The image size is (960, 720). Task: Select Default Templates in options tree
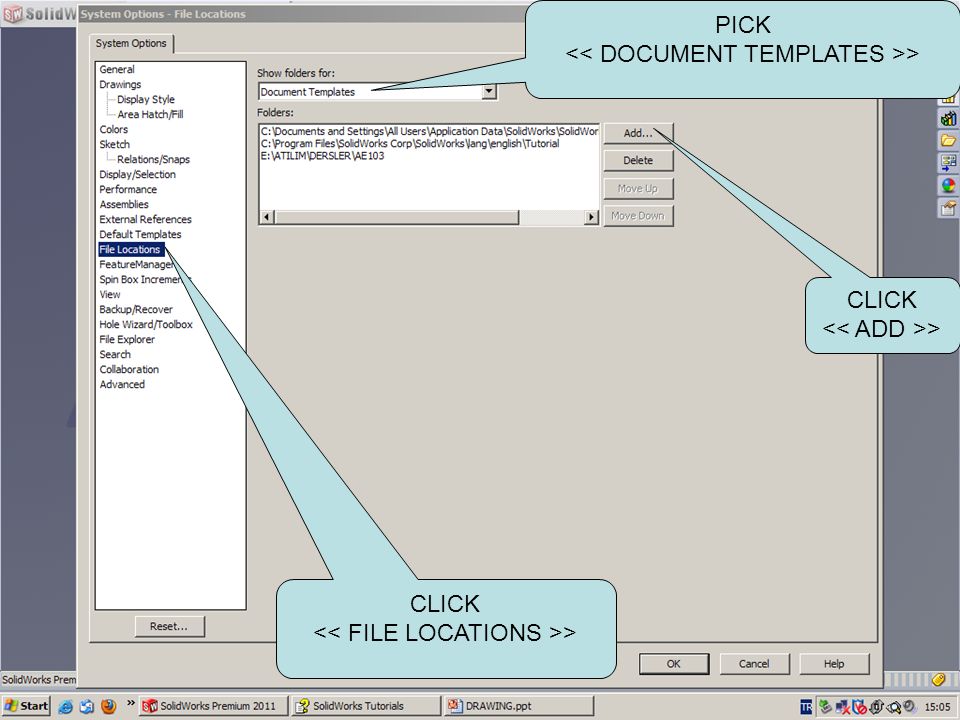click(140, 234)
